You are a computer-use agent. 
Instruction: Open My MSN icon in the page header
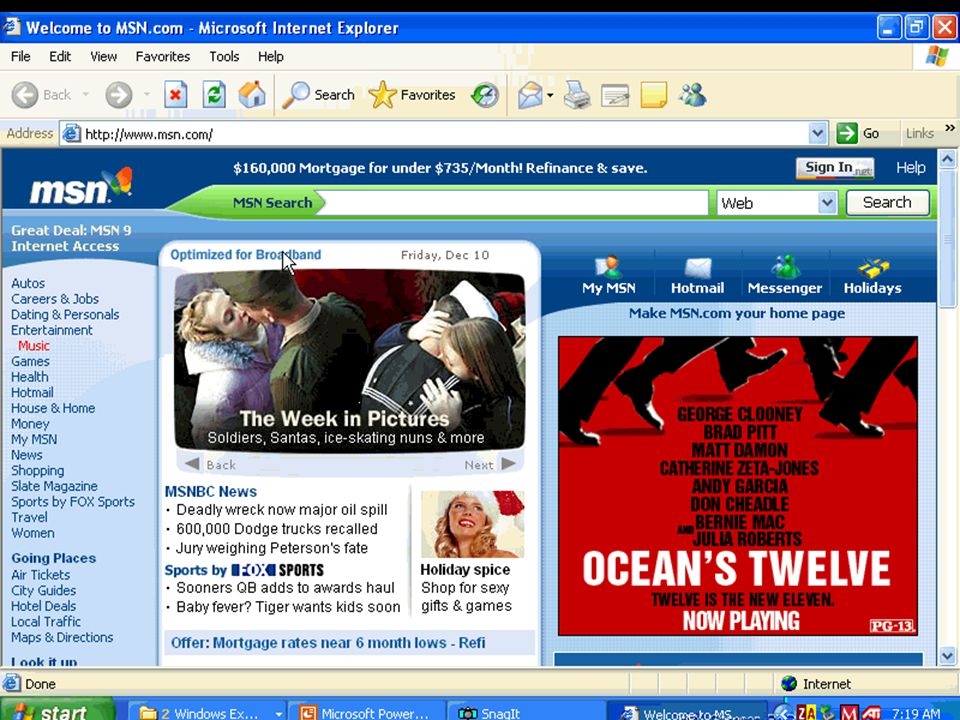coord(608,267)
